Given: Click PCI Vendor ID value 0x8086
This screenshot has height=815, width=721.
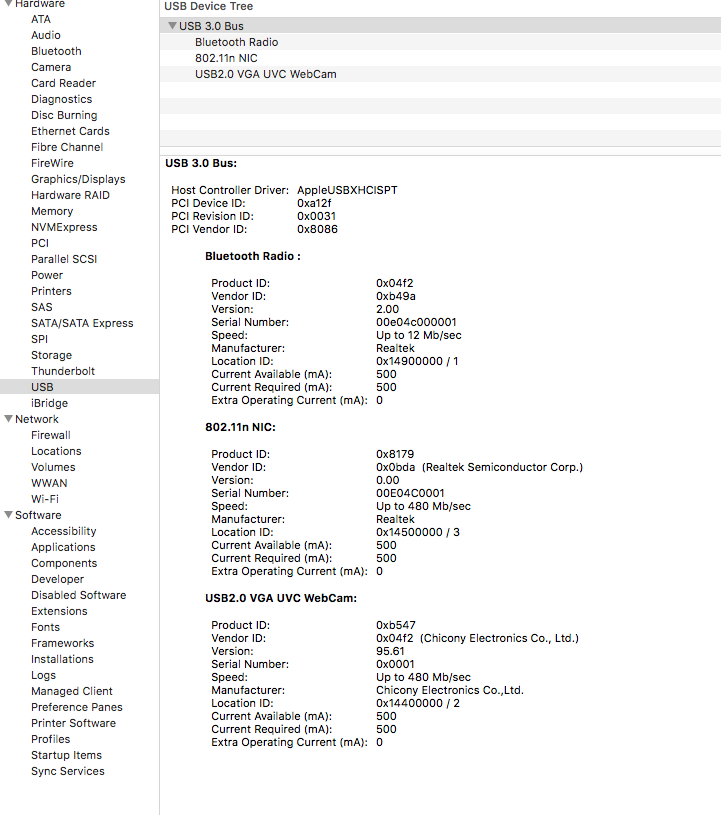Looking at the screenshot, I should pyautogui.click(x=318, y=229).
